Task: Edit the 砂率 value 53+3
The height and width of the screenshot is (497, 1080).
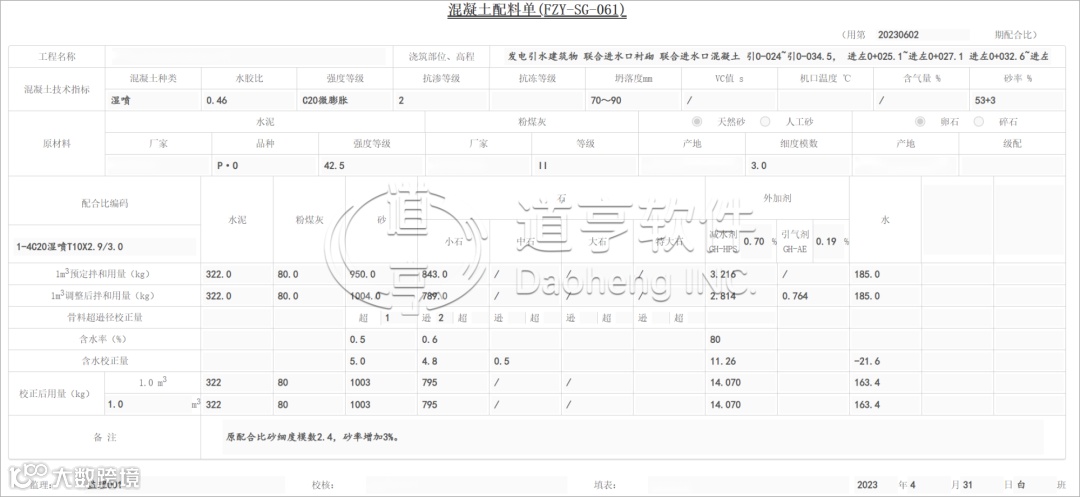Action: pyautogui.click(x=1017, y=101)
